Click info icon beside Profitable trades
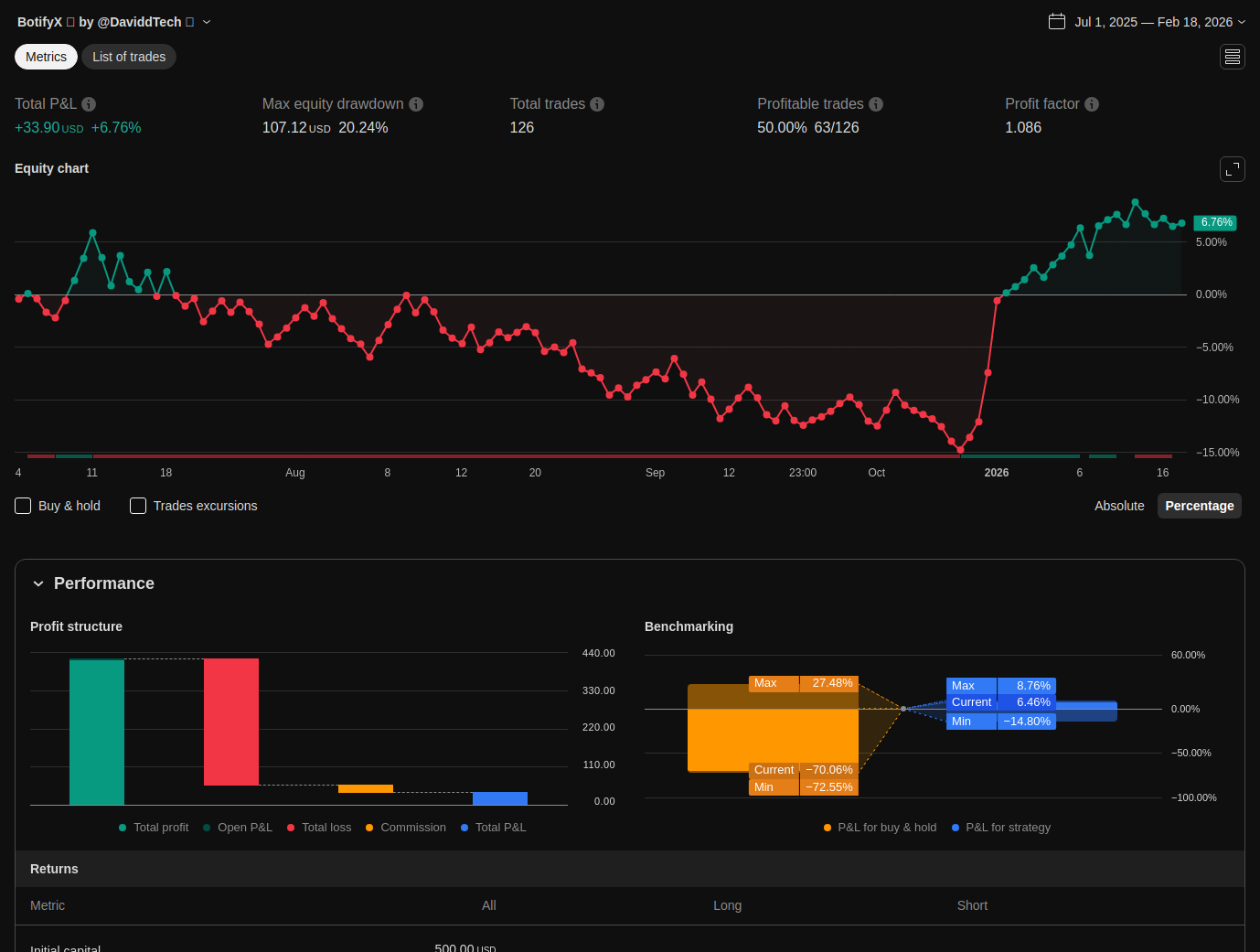 click(x=876, y=104)
